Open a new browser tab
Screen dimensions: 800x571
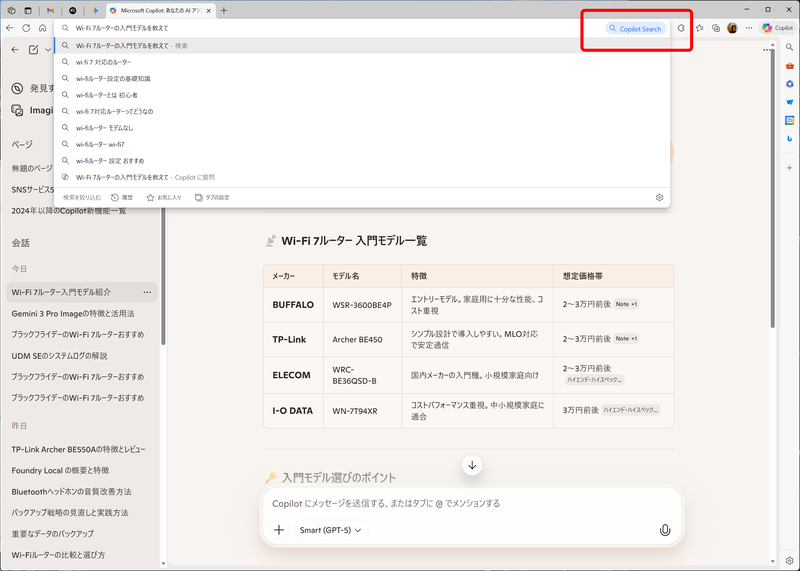(224, 10)
